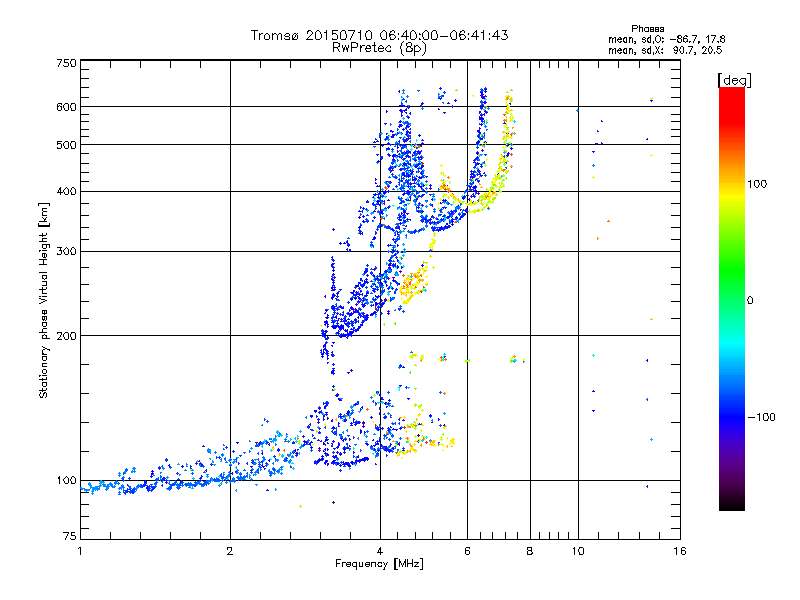The width and height of the screenshot is (800, 600).
Task: Click the y-axis label '600'
Action: 66,107
